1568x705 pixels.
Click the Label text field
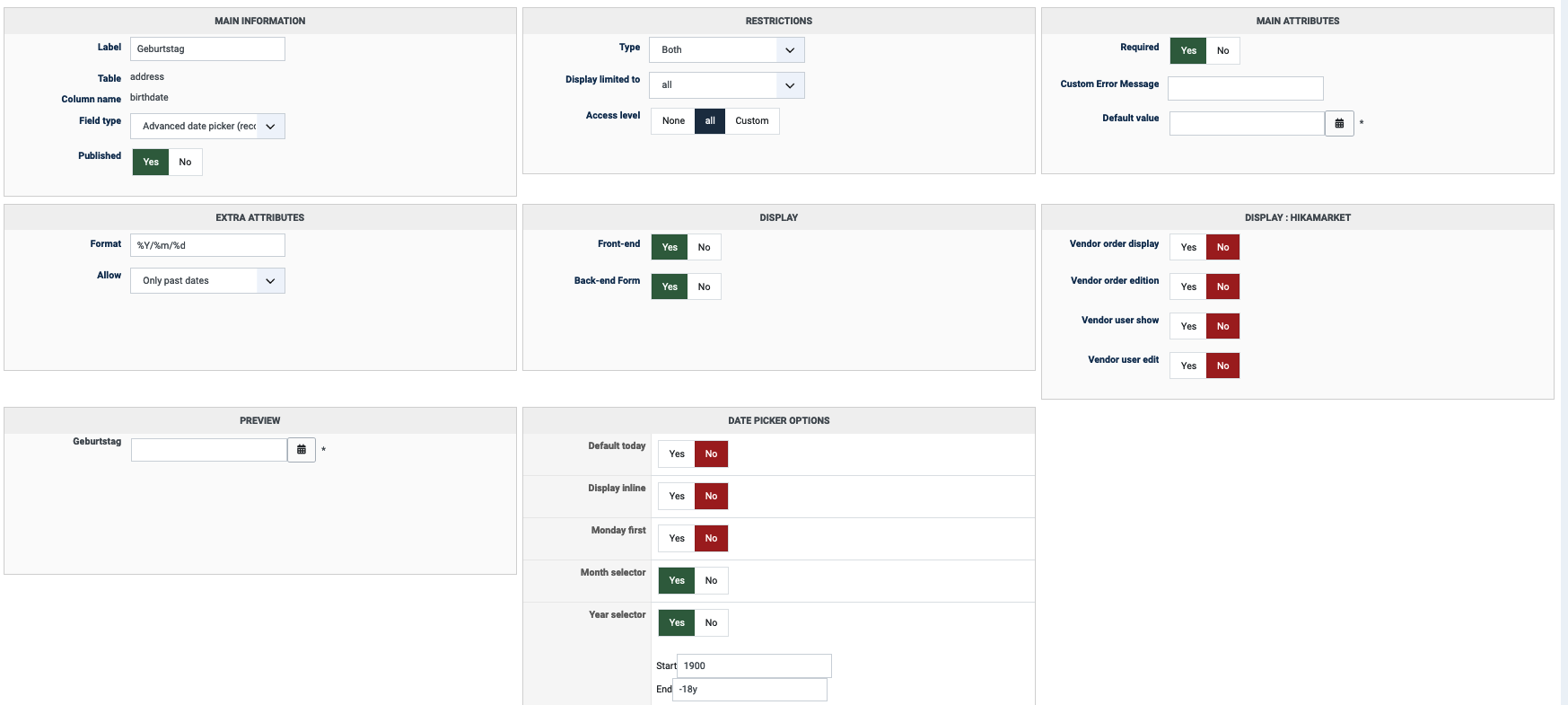point(207,49)
